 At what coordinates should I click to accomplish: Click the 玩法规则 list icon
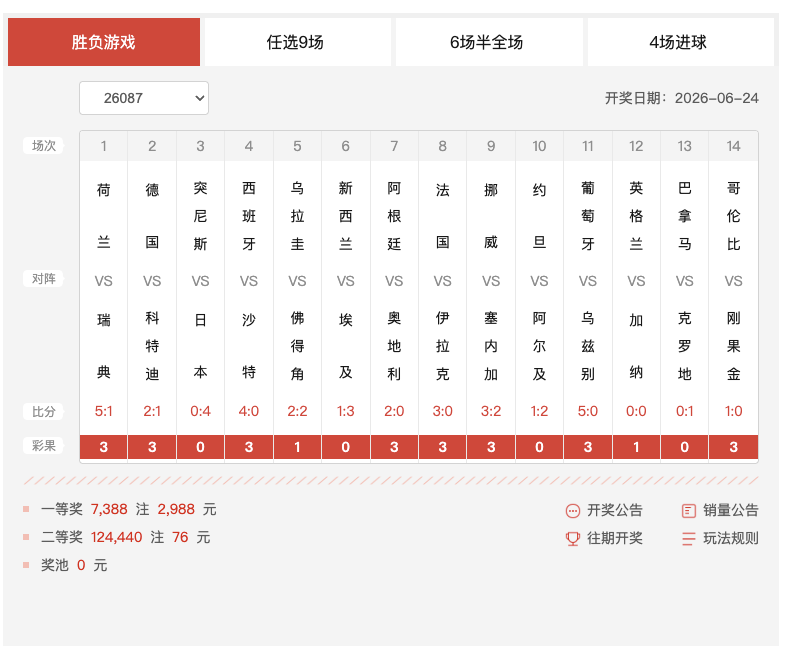pyautogui.click(x=689, y=539)
